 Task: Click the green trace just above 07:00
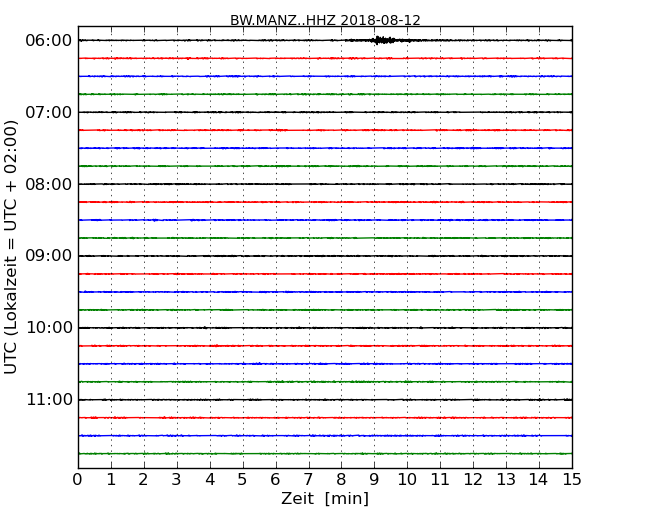point(325,94)
